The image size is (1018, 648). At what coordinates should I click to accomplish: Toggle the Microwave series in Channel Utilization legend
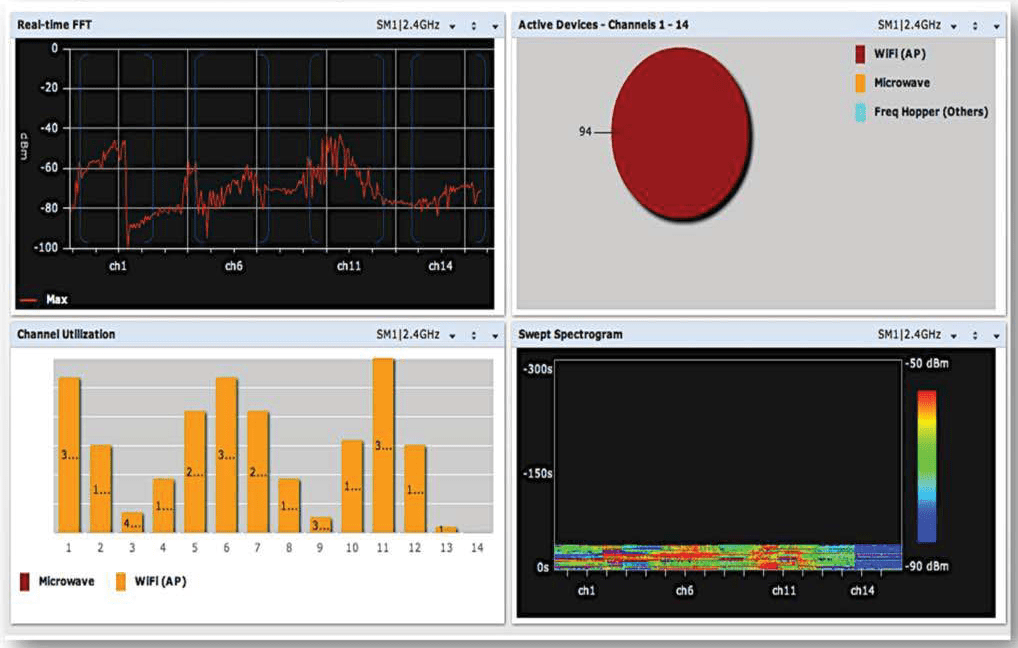[x=65, y=581]
